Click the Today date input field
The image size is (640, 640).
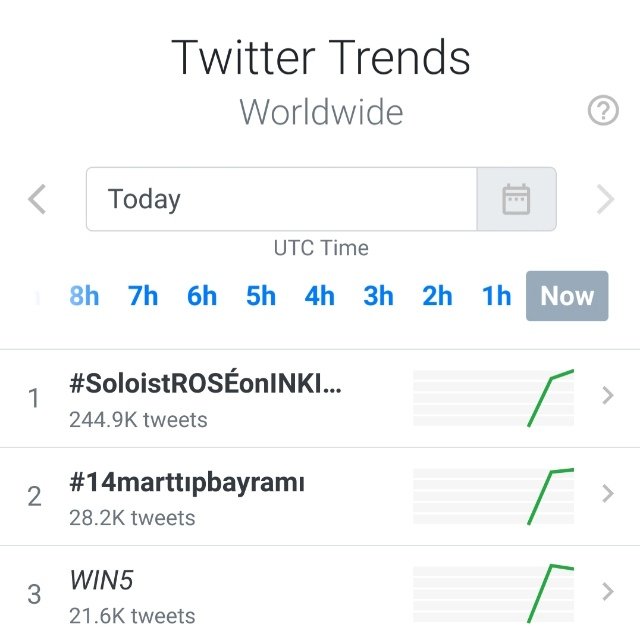click(282, 199)
